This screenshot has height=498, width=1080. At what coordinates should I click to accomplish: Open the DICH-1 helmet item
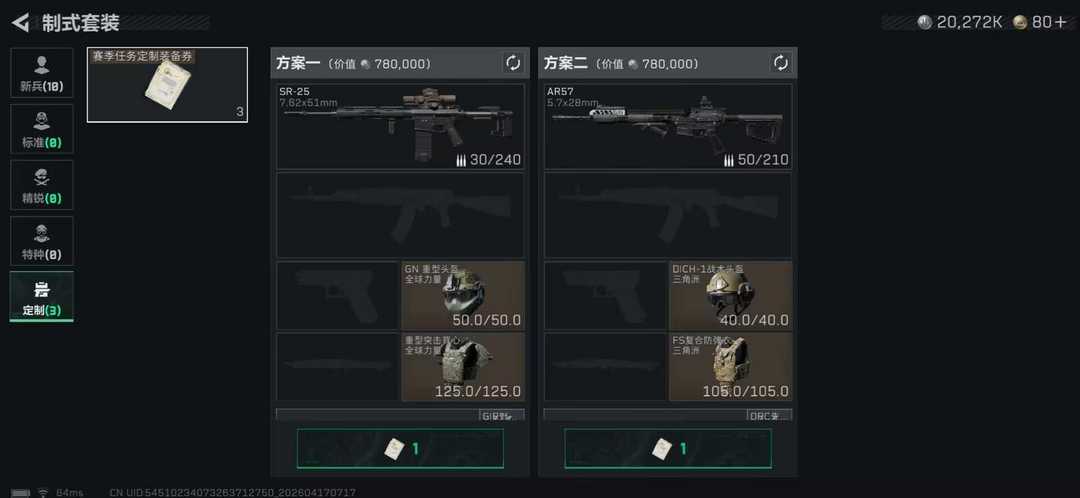coord(731,295)
